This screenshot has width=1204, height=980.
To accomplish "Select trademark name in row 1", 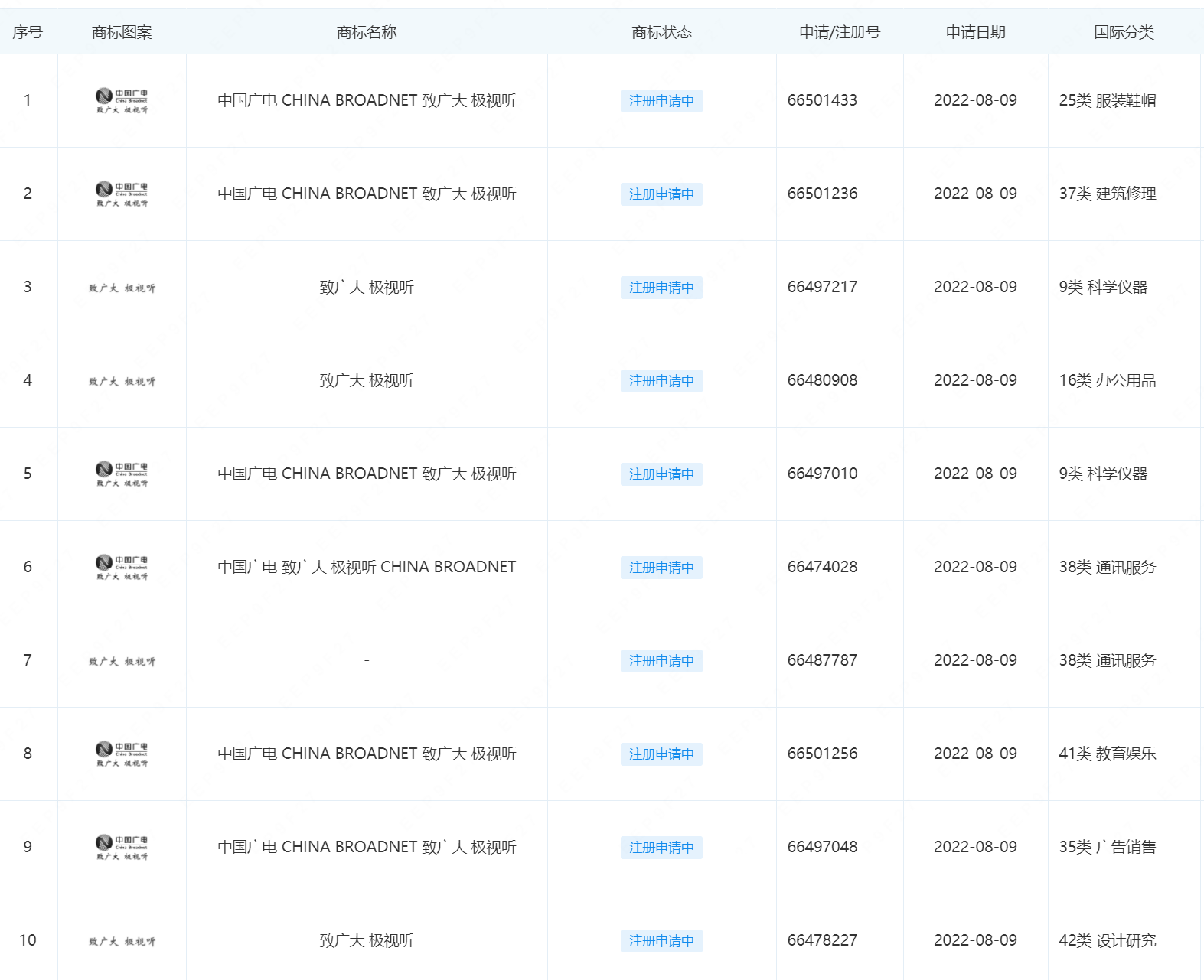I will point(367,100).
